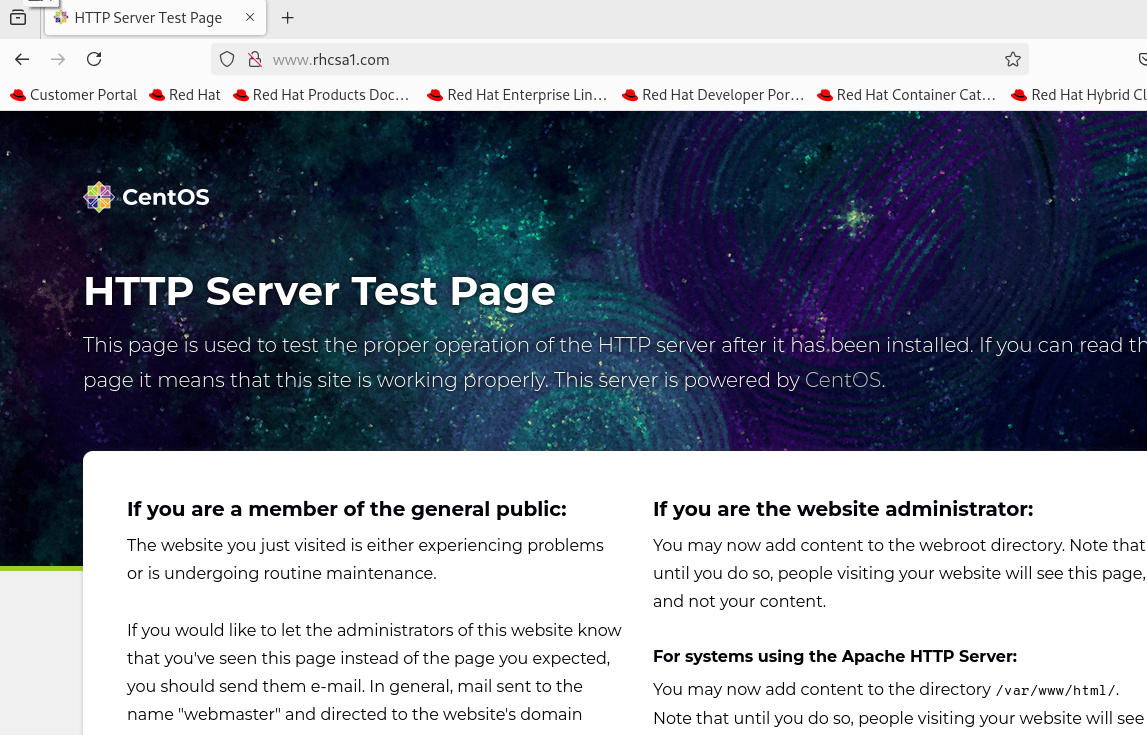The height and width of the screenshot is (735, 1147).
Task: Close the HTTP Server Test Page tab
Action: (250, 17)
